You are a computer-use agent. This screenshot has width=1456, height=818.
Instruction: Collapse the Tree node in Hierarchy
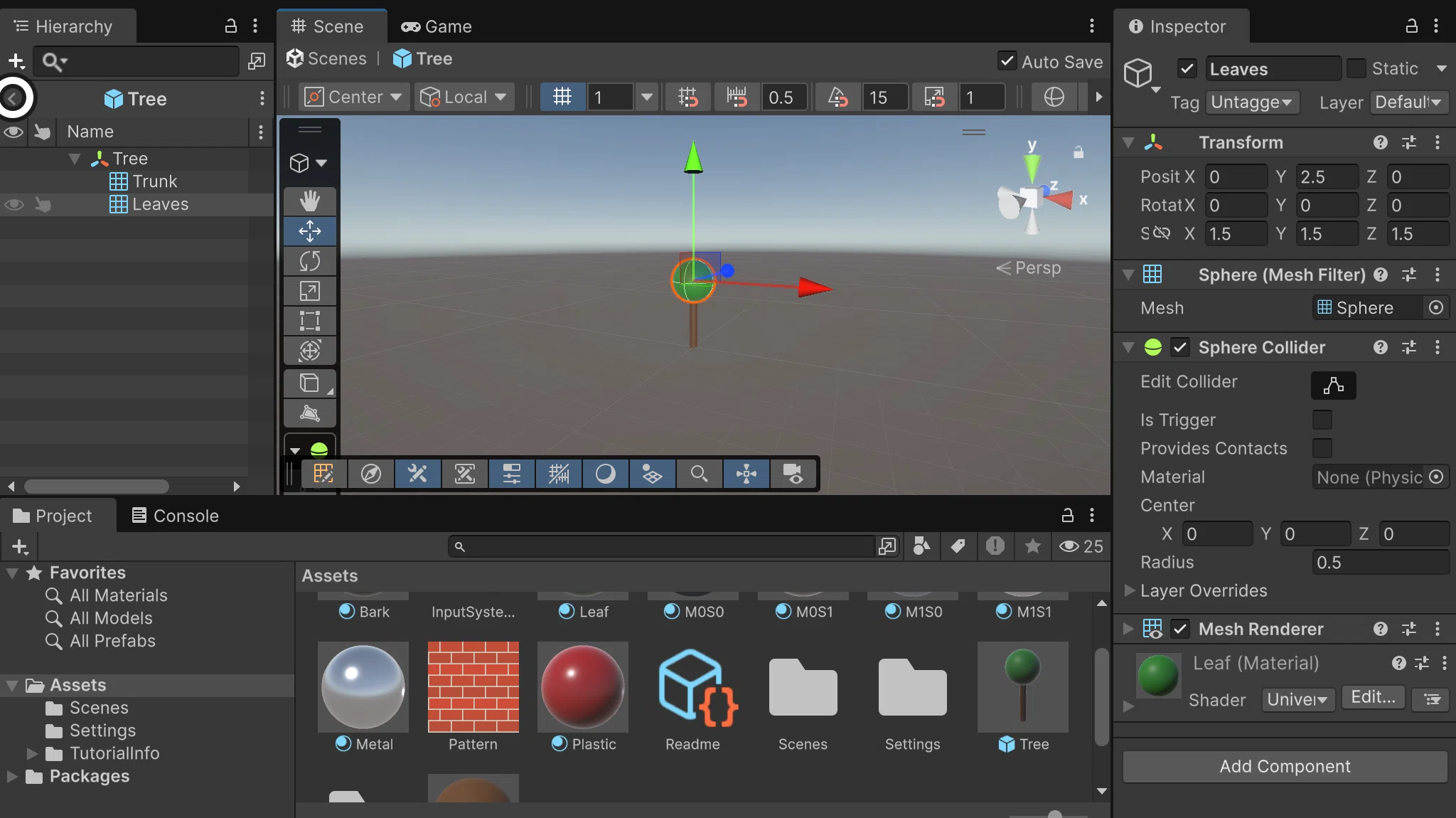[x=75, y=158]
